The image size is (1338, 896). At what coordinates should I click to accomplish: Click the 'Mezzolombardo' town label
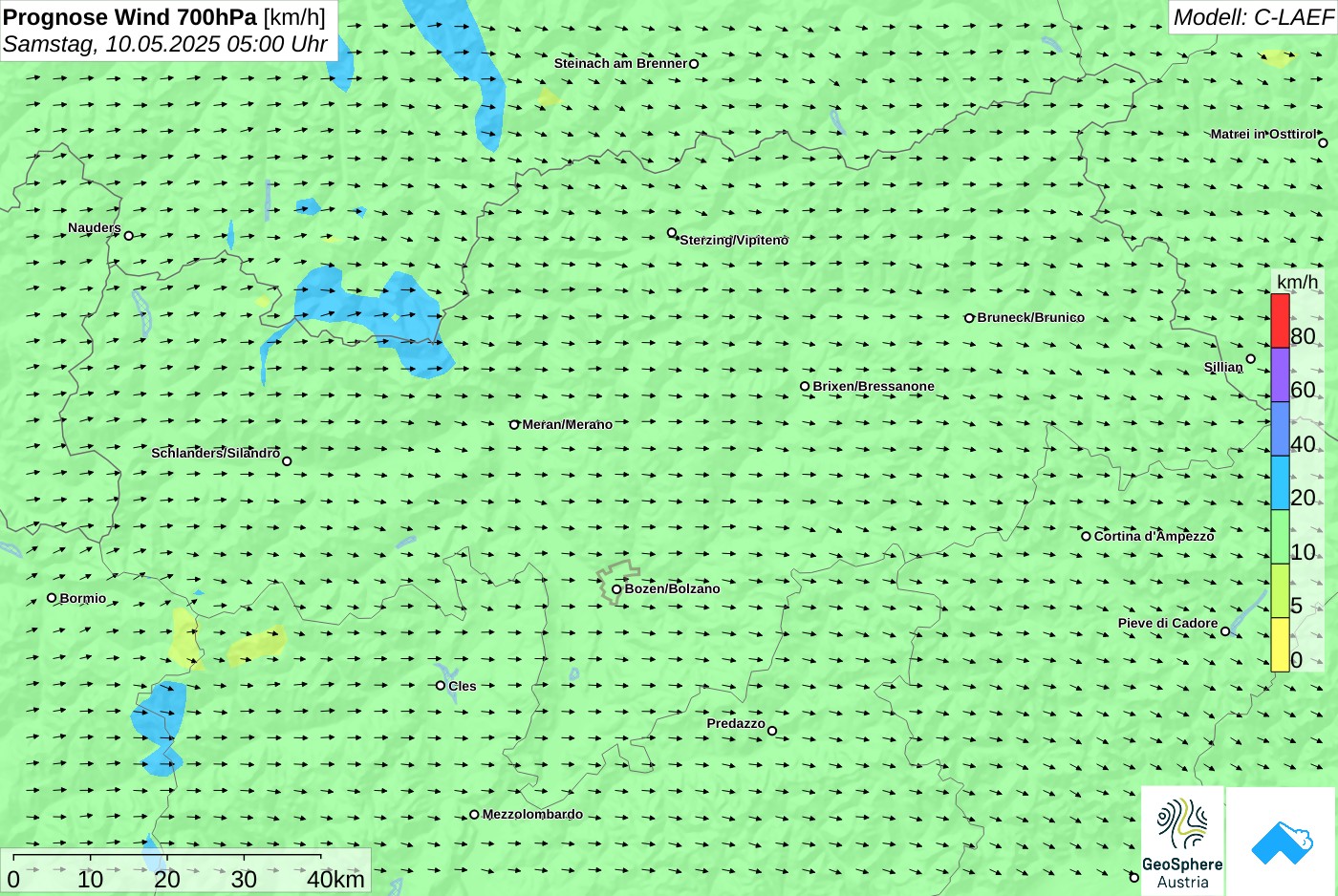(532, 814)
